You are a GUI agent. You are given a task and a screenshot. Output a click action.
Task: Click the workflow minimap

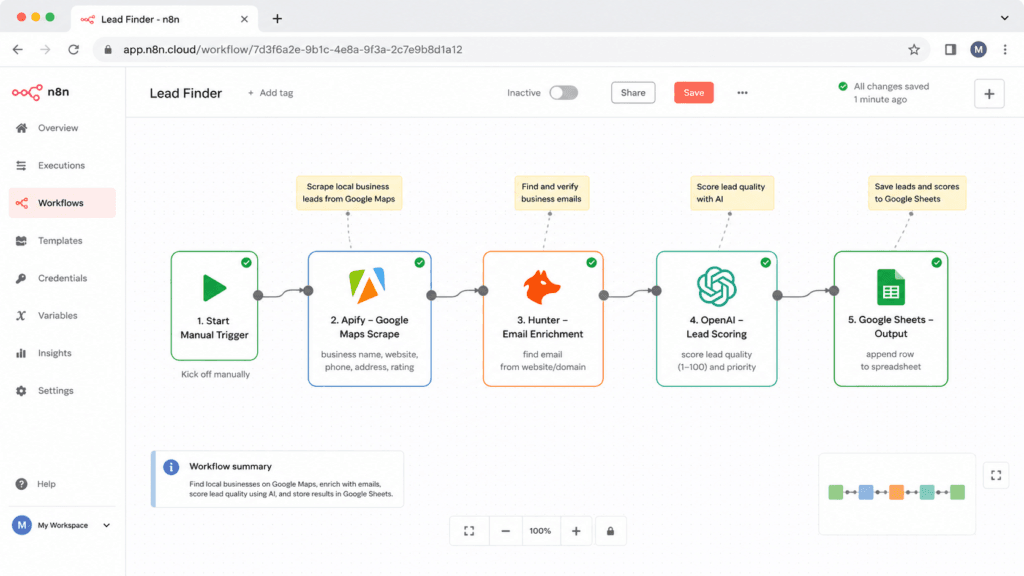coord(897,494)
